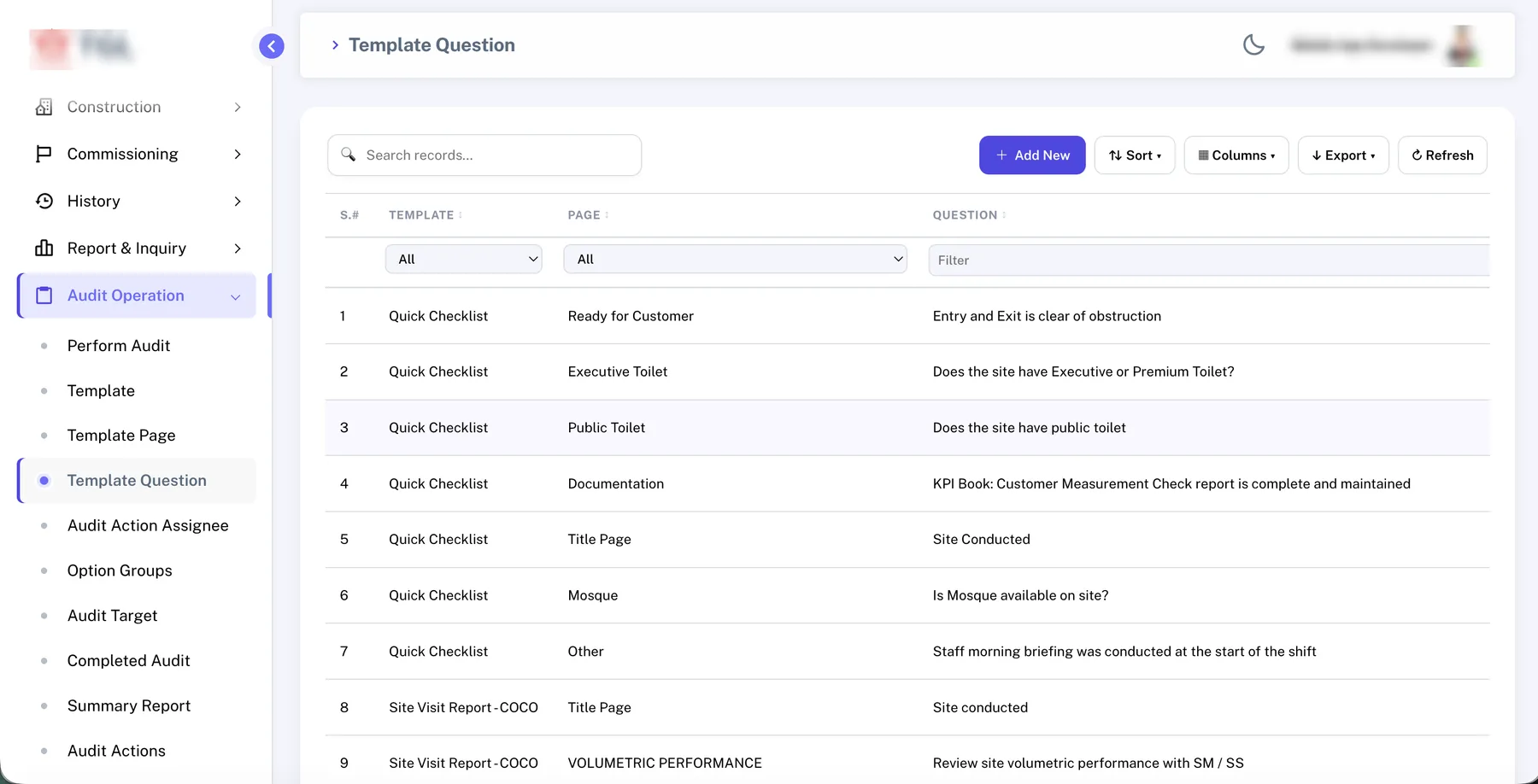Click the Construction building icon
The width and height of the screenshot is (1538, 784).
tap(44, 107)
